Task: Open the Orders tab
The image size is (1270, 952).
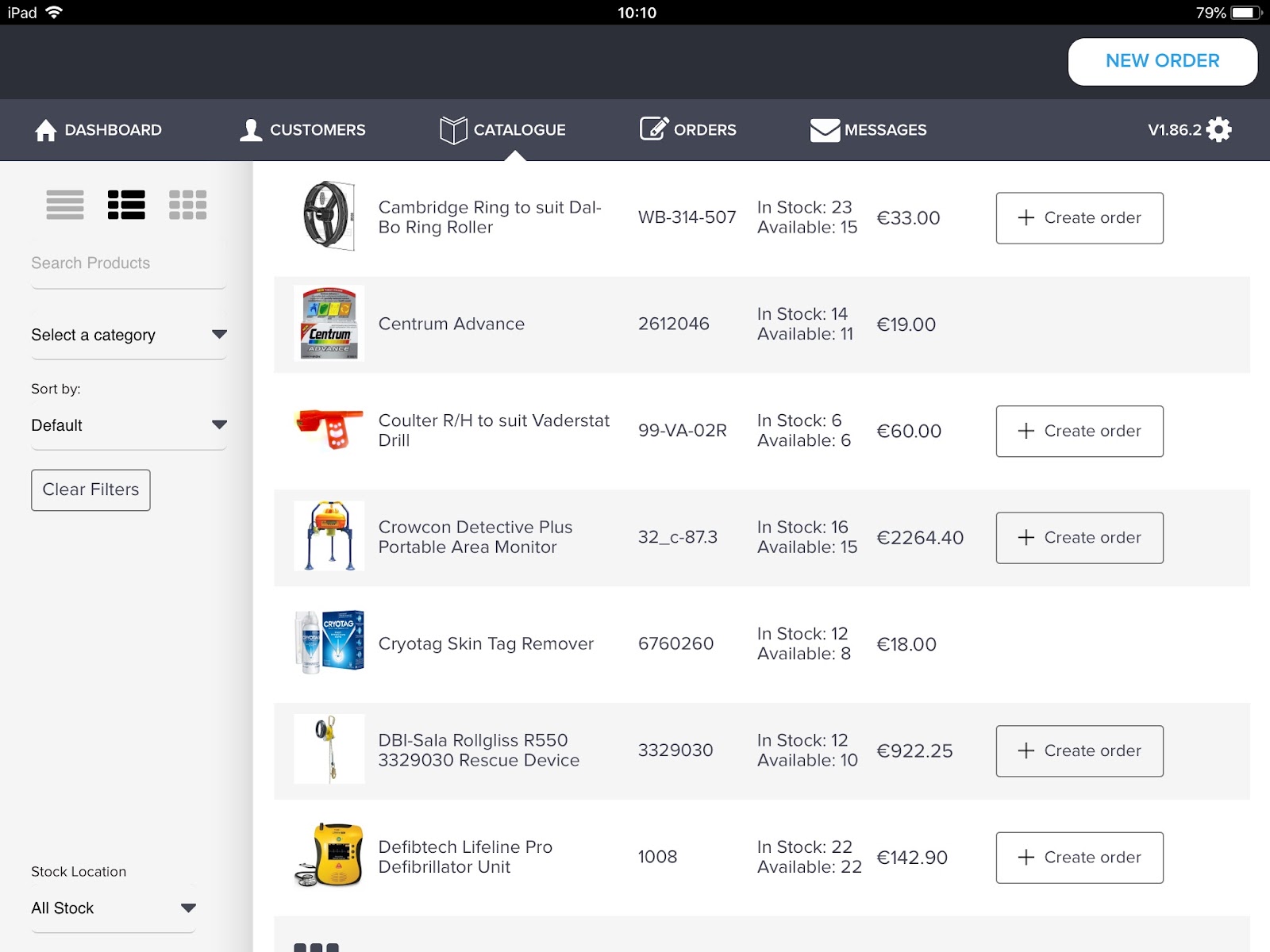Action: [688, 130]
